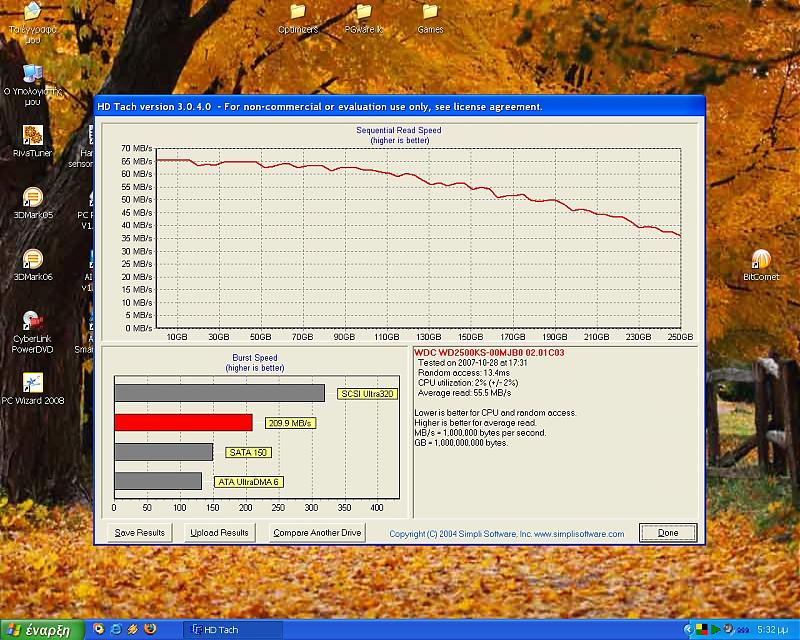This screenshot has height=640, width=800.
Task: Select the Games folder
Action: coord(430,18)
